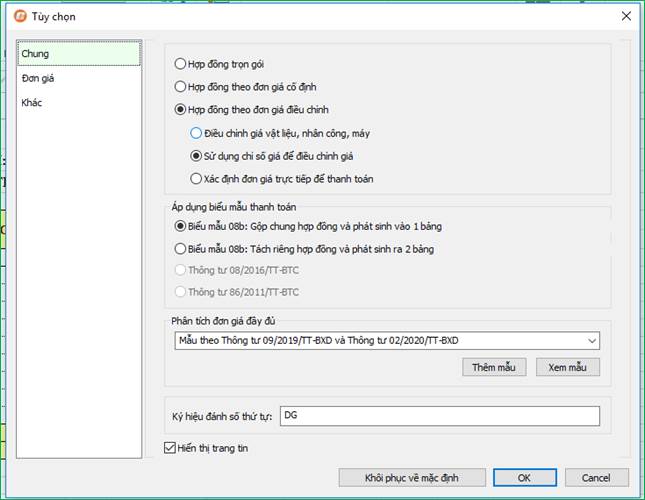Switch to the Khác section

pos(32,103)
